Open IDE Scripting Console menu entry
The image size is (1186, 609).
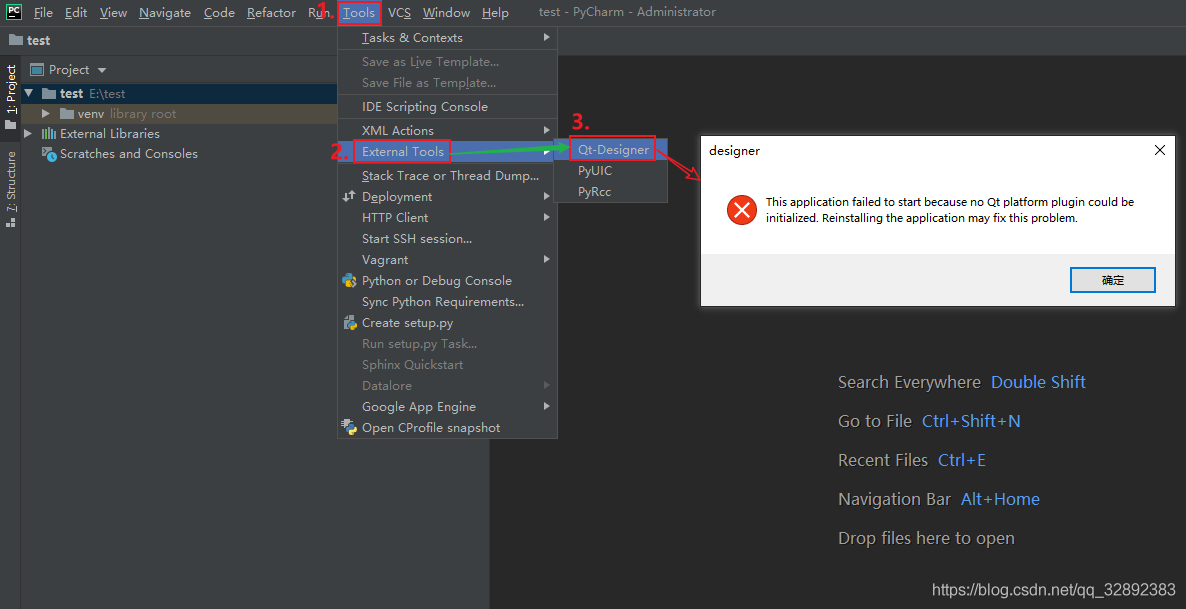(x=424, y=107)
